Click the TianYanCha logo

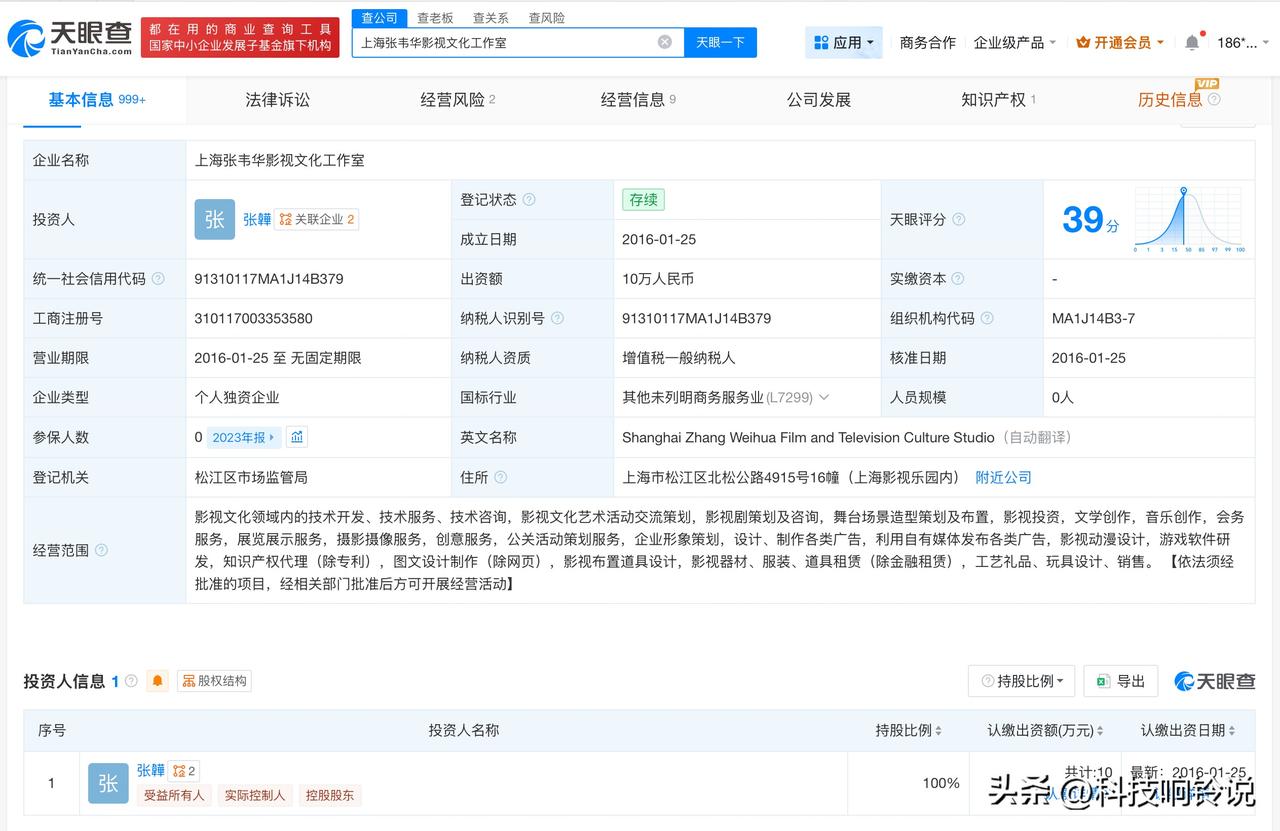click(70, 38)
